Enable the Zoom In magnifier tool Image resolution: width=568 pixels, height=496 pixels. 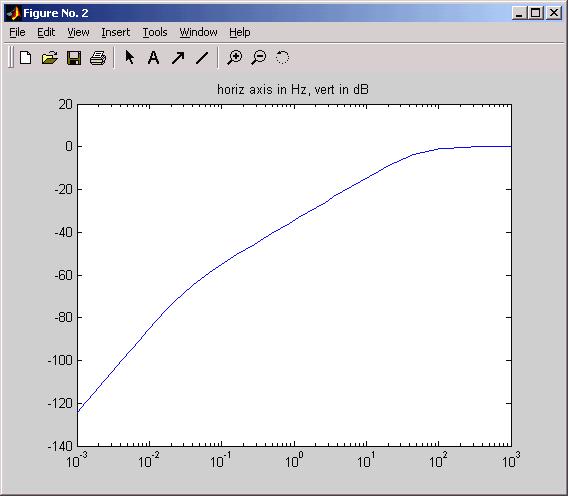pos(235,58)
